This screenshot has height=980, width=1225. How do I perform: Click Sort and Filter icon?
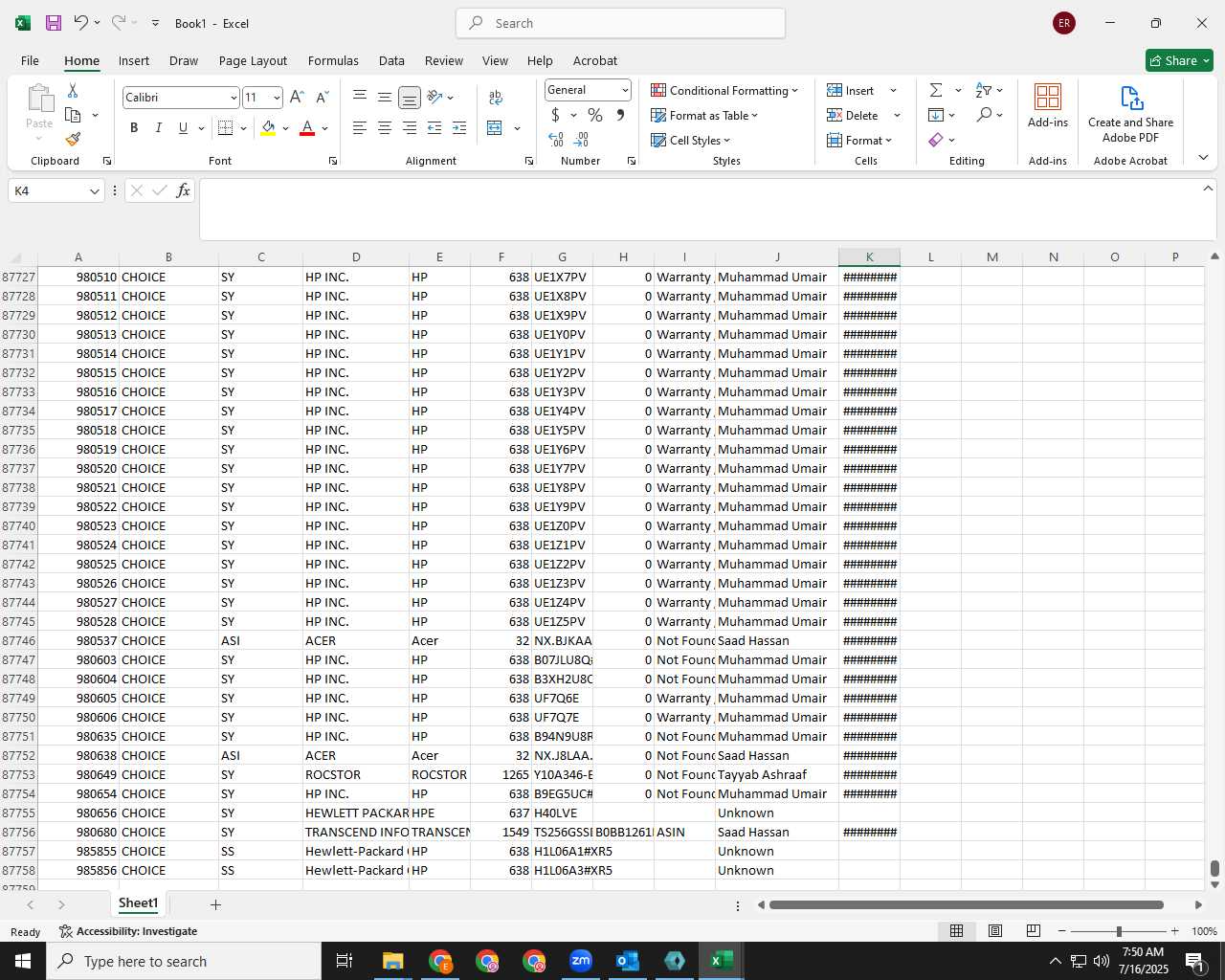(984, 90)
